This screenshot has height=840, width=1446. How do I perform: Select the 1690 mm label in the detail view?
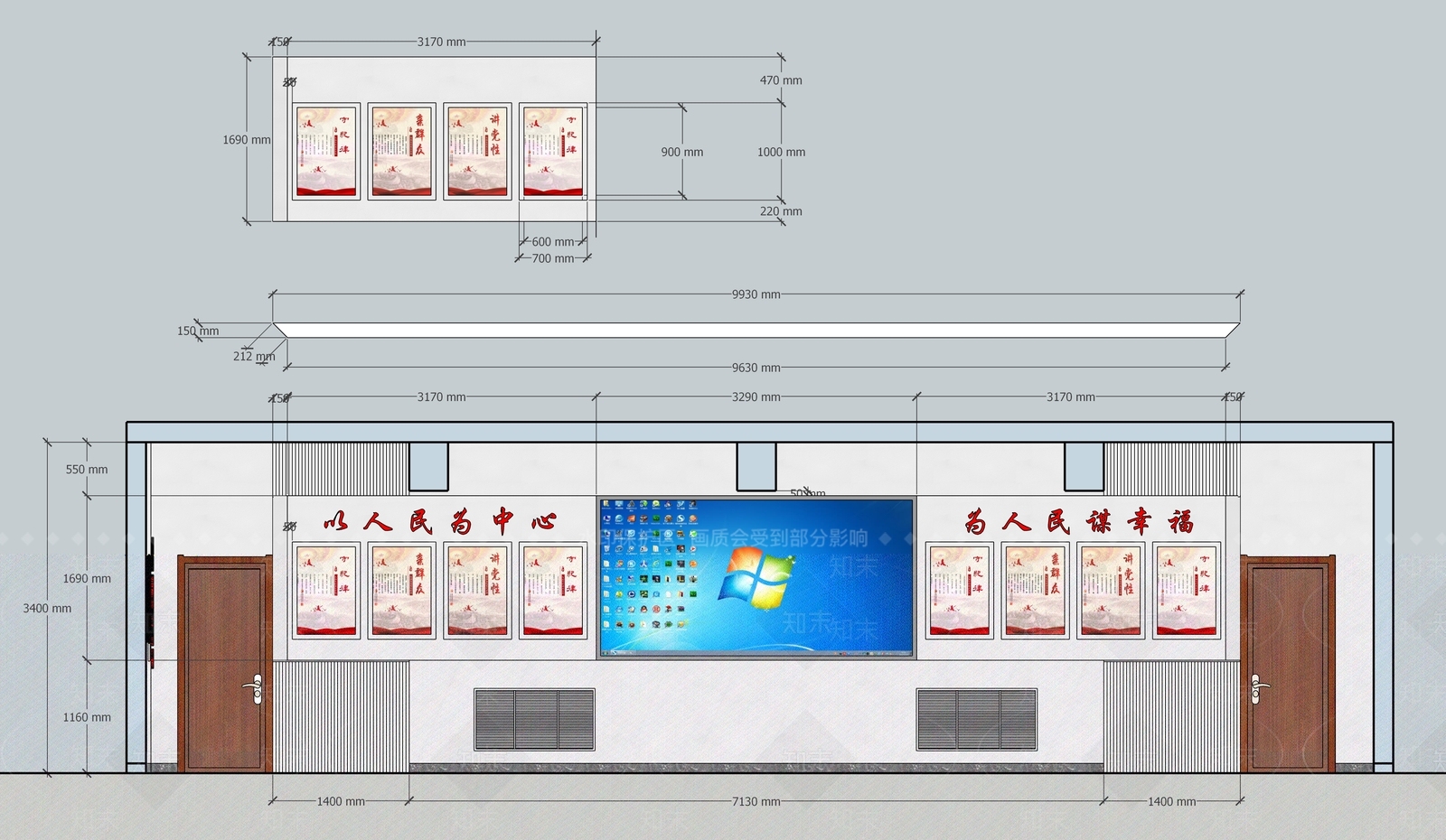(x=247, y=140)
